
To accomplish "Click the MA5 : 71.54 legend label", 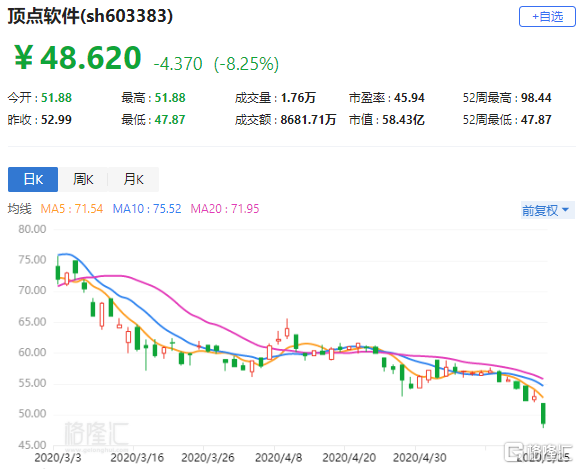I will point(72,209).
